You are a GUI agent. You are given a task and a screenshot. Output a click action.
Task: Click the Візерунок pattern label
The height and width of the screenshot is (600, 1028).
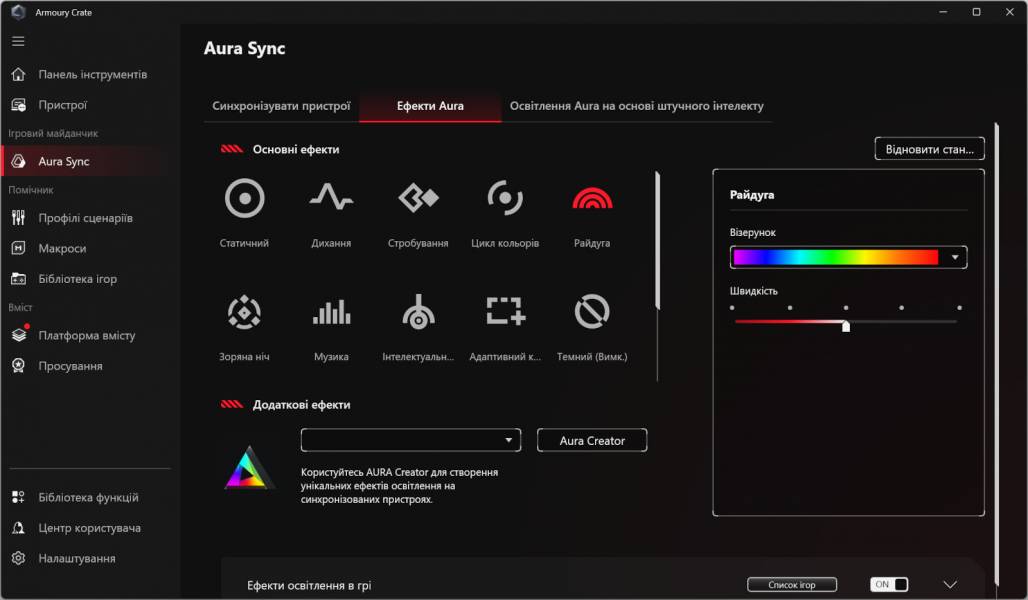pyautogui.click(x=753, y=232)
